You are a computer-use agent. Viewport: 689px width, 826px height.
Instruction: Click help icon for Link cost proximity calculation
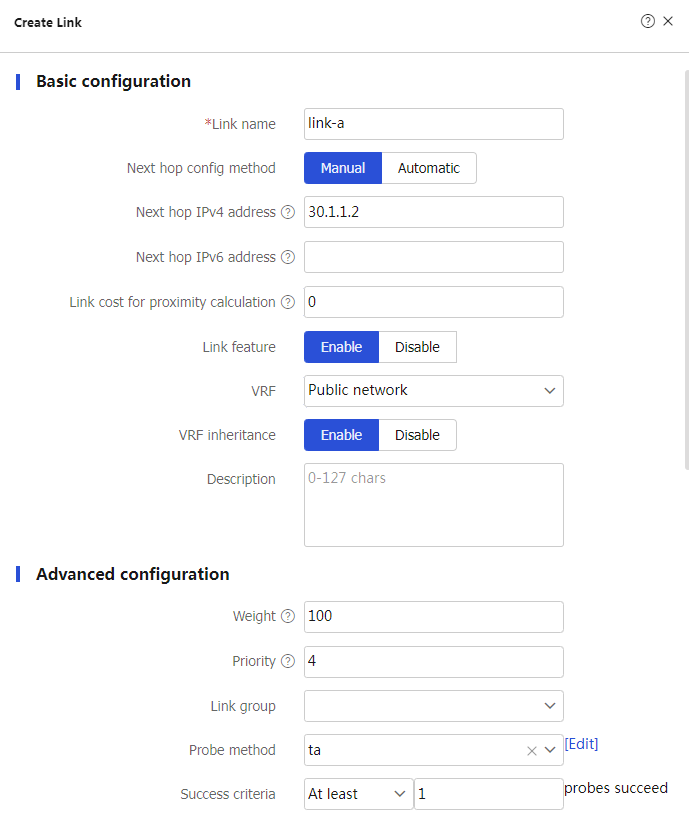point(288,302)
